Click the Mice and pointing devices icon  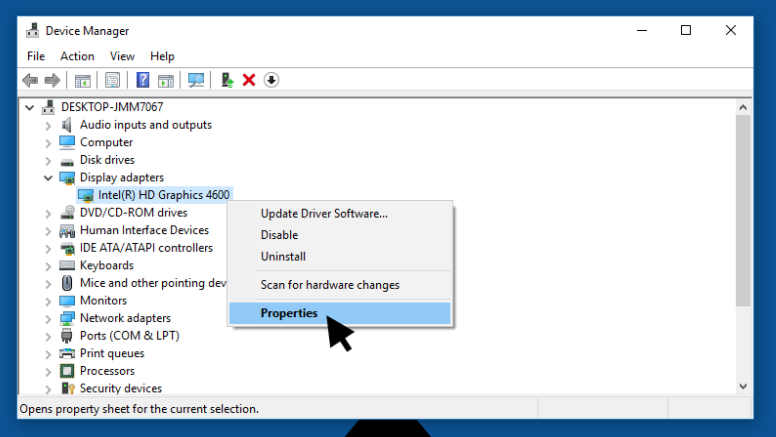(67, 283)
